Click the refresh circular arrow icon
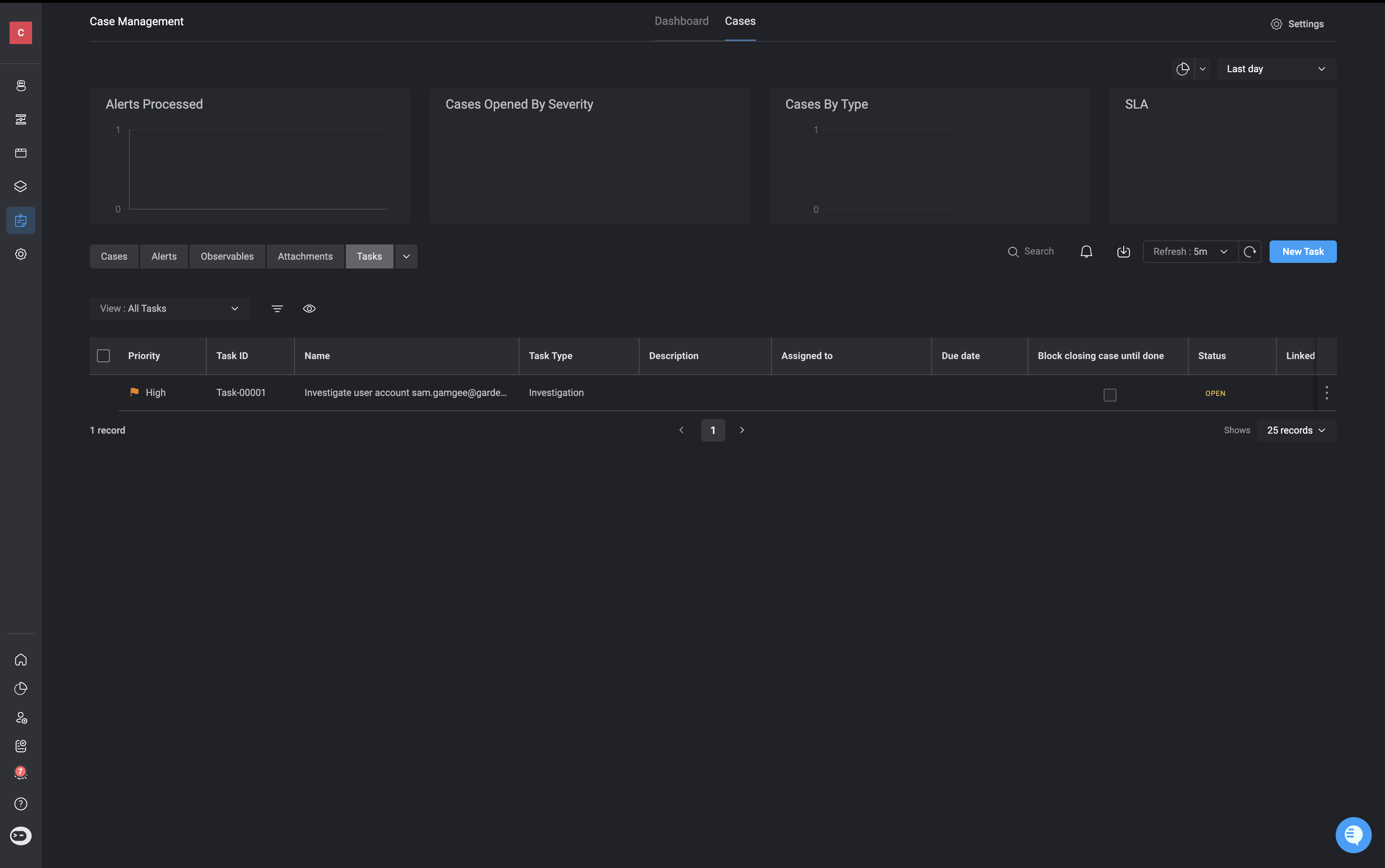Screen dimensions: 1385x868 [1250, 251]
